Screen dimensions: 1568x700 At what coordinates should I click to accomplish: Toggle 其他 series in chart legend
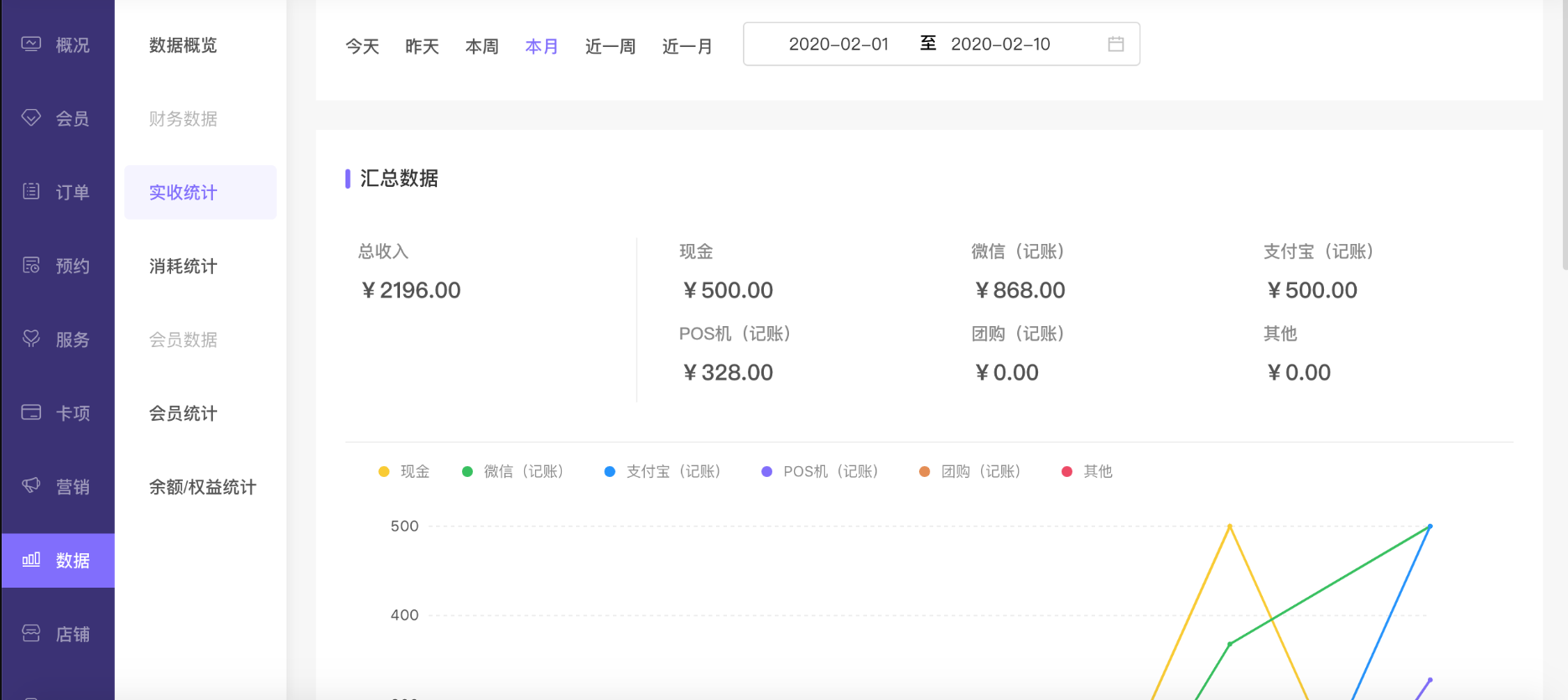(1088, 471)
